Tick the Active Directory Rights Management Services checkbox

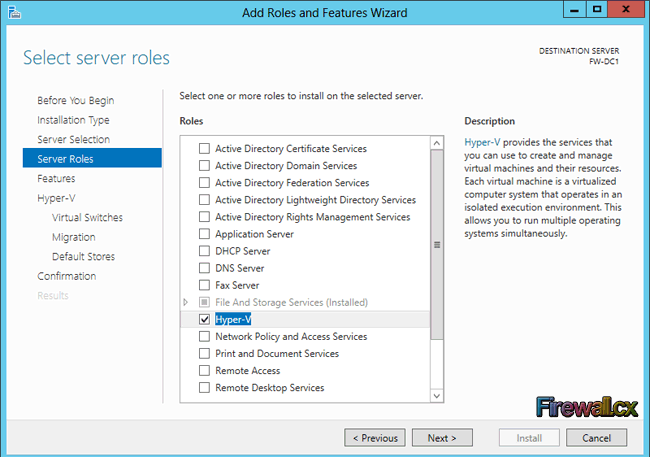(x=204, y=216)
